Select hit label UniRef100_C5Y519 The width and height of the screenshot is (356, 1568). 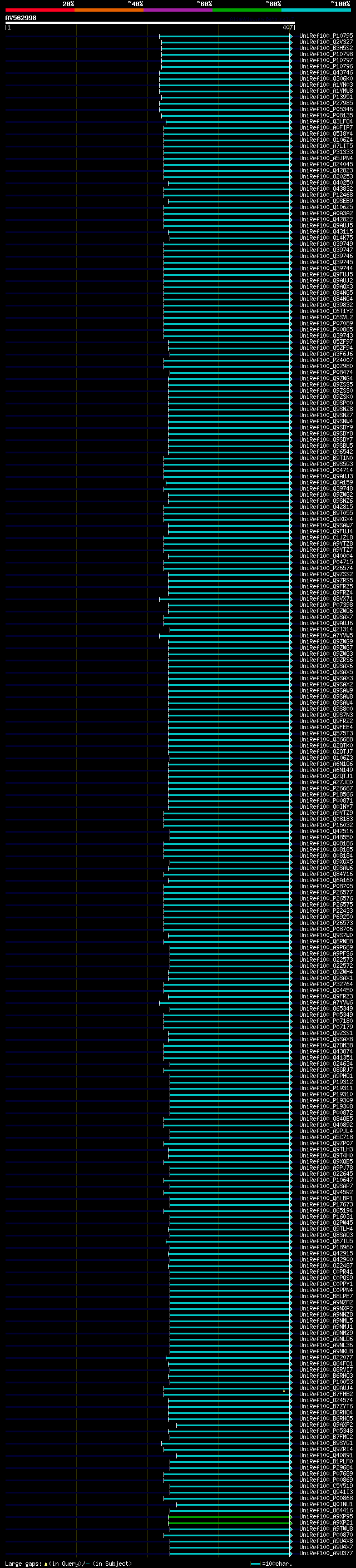tap(326, 1486)
